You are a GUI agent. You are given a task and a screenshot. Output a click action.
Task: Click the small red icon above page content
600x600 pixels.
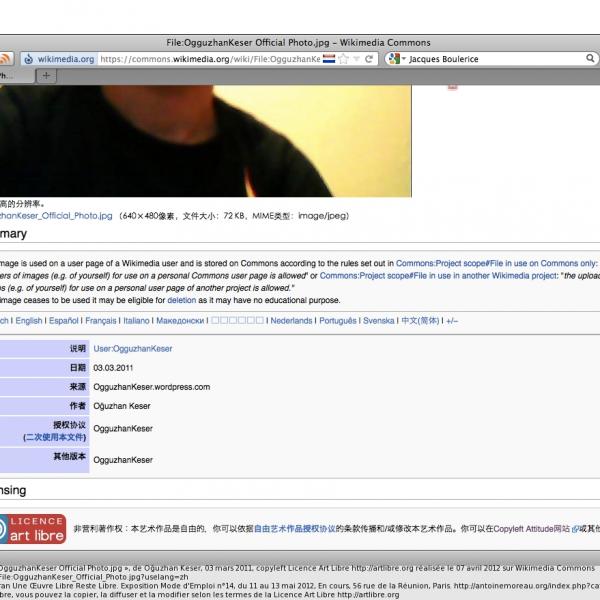tap(452, 88)
